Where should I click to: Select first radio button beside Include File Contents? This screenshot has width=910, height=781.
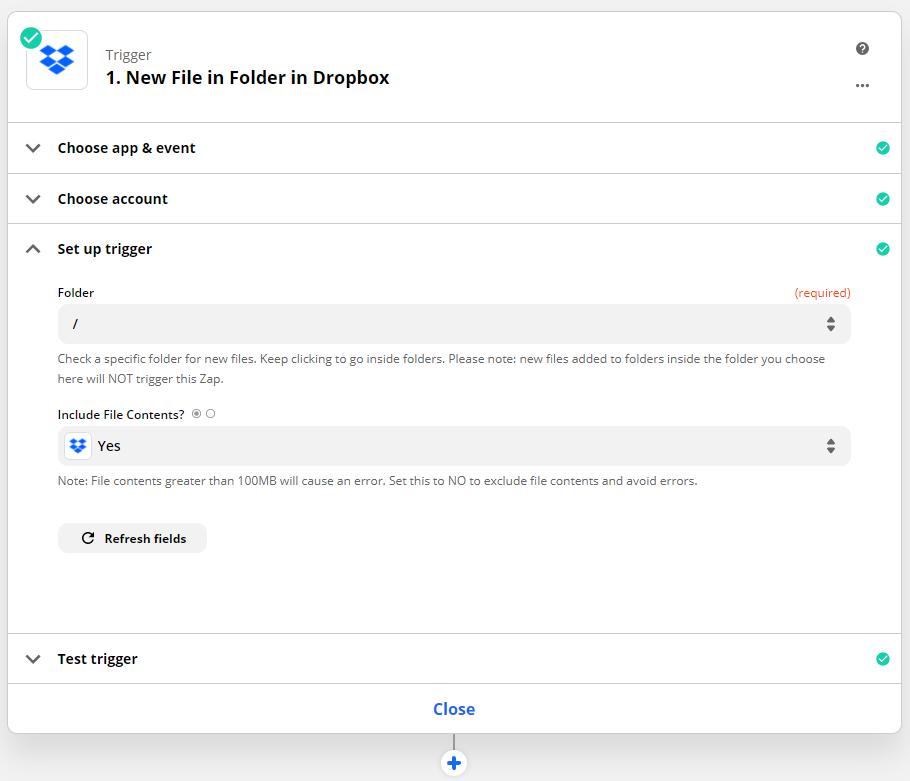click(x=196, y=413)
